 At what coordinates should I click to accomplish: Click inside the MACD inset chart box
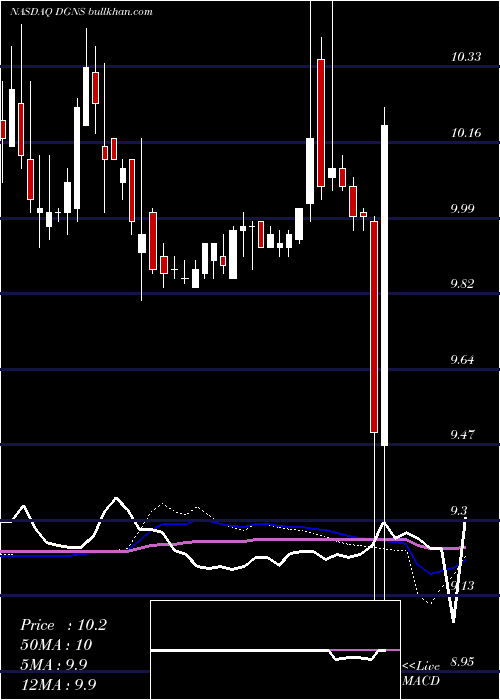[x=275, y=650]
